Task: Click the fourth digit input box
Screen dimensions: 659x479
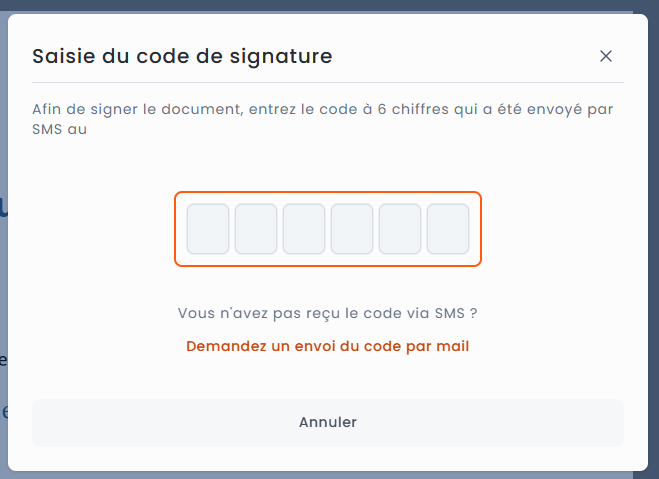Action: [352, 229]
